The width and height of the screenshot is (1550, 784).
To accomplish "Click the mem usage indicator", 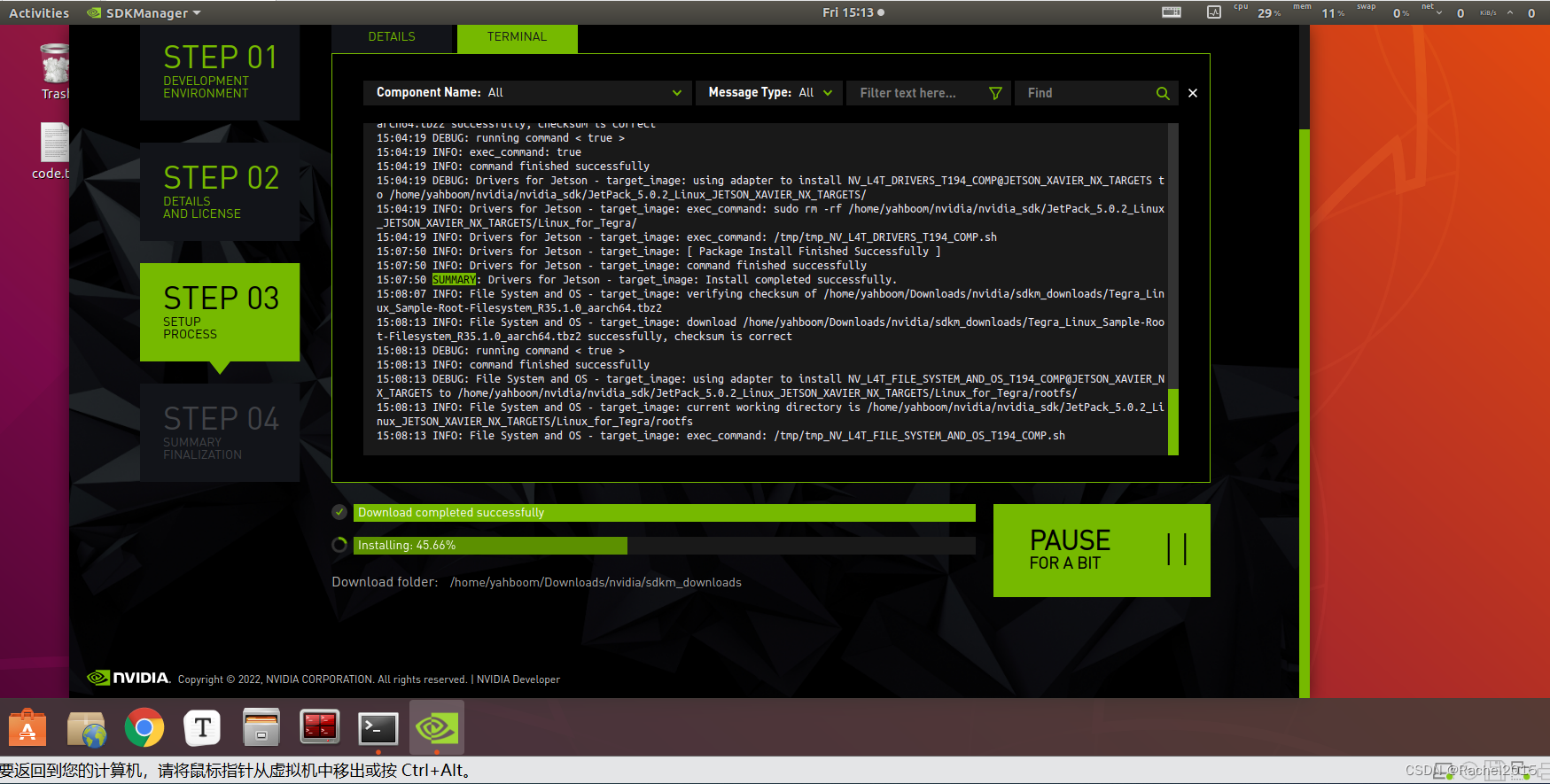I will [1319, 12].
